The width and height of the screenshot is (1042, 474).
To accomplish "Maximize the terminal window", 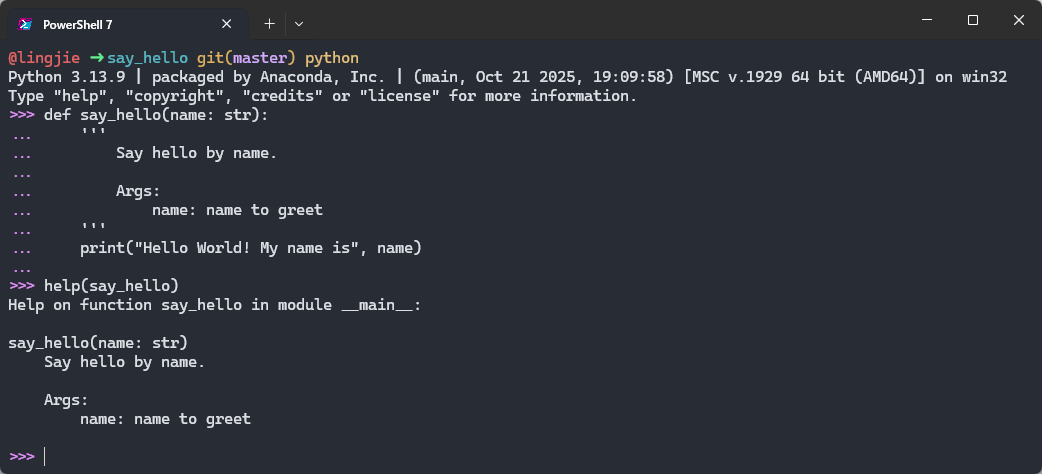I will click(973, 20).
